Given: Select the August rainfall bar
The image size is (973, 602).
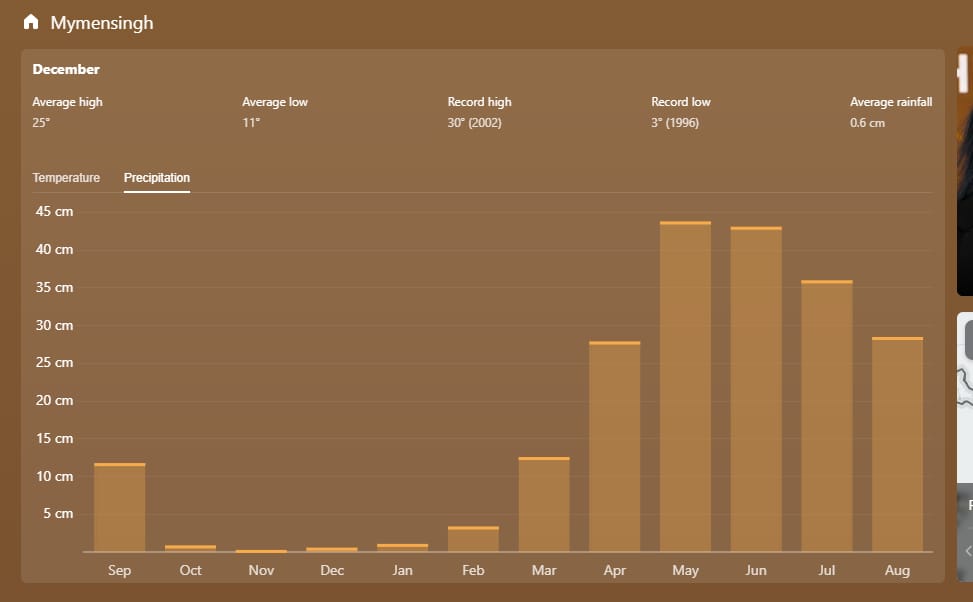Looking at the screenshot, I should 897,444.
